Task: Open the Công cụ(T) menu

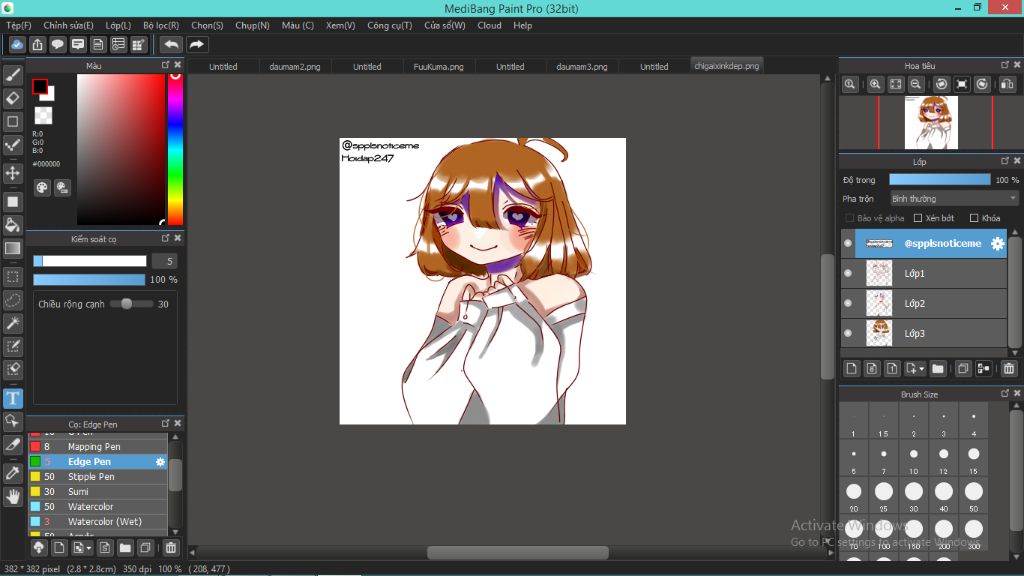Action: pyautogui.click(x=389, y=25)
